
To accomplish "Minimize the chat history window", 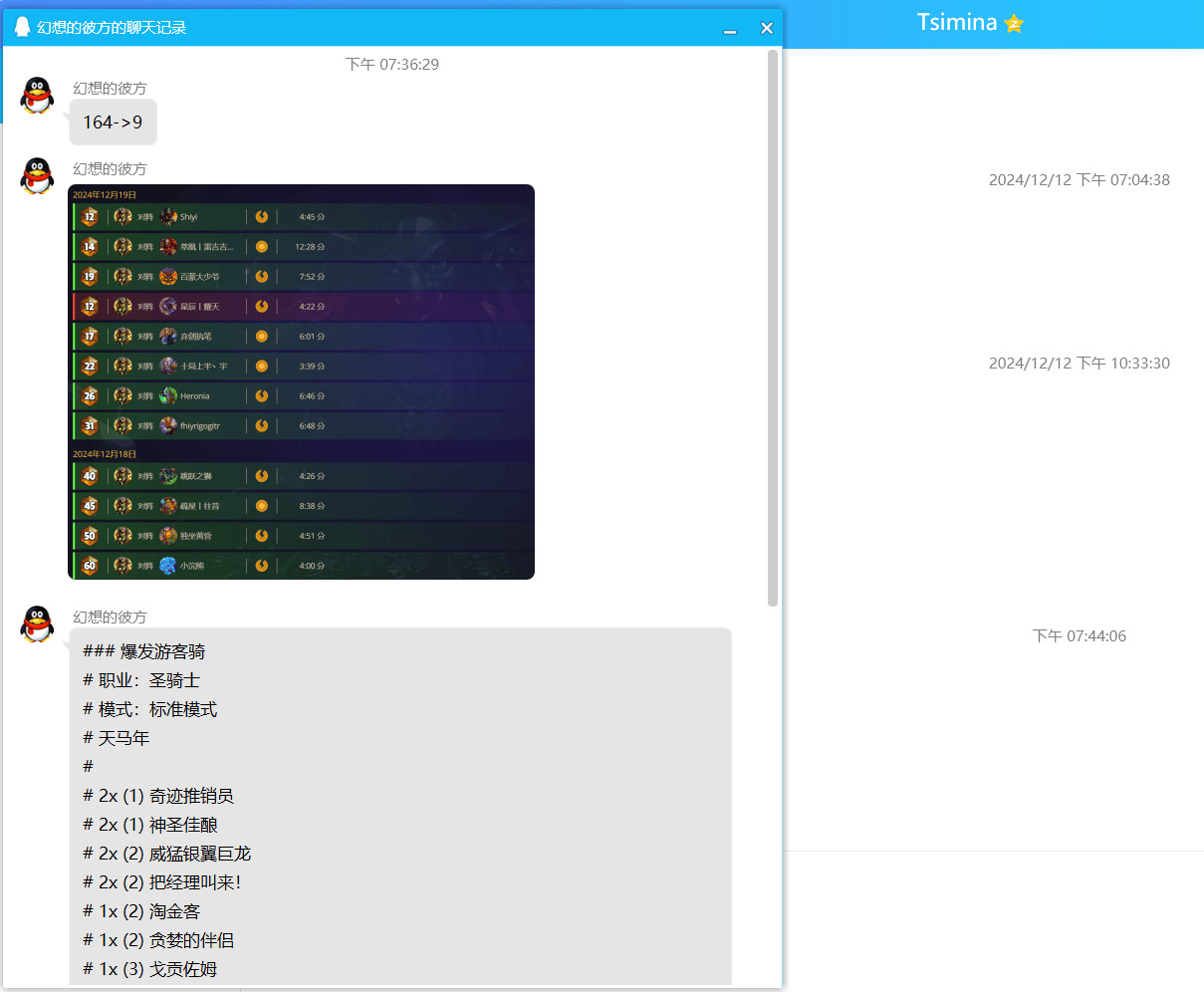I will pos(730,29).
